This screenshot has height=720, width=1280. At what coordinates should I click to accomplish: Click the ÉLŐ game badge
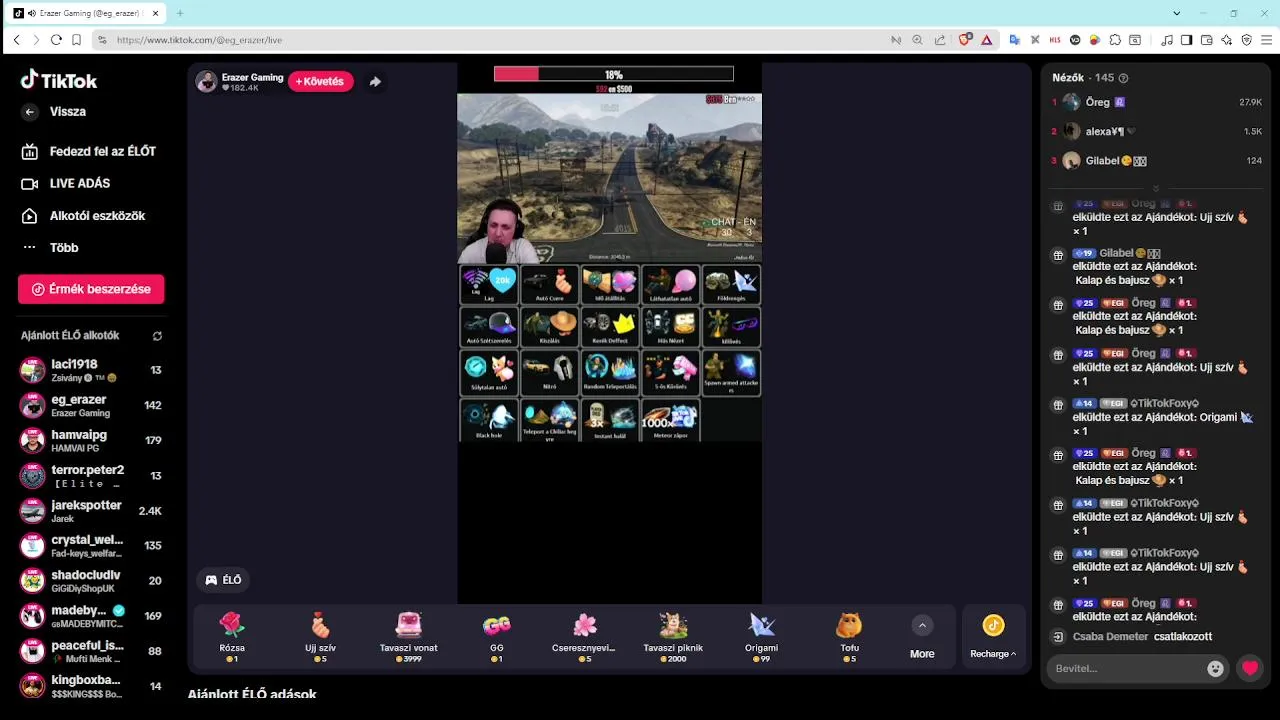[x=223, y=580]
